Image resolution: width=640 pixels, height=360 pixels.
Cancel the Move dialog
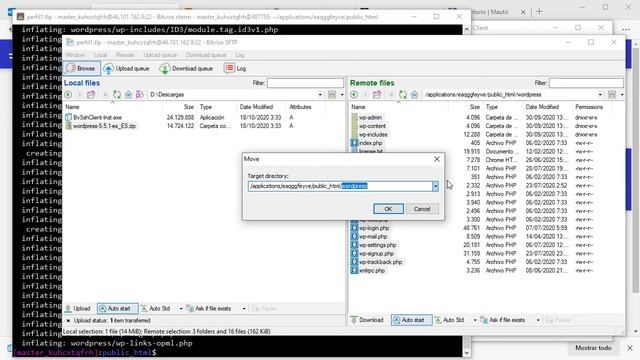point(422,209)
